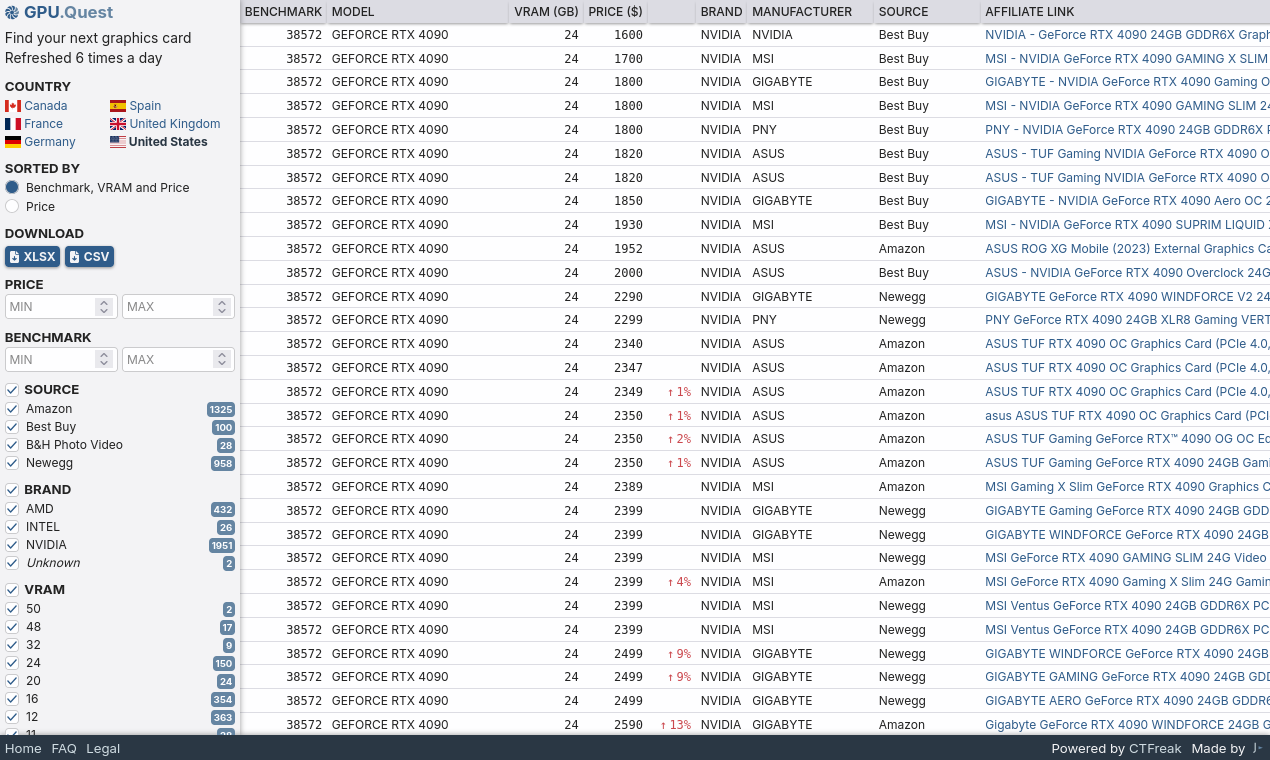The height and width of the screenshot is (760, 1270).
Task: Open Gigabyte RTX 4090 WINDFORCE $2590 Amazon link
Action: [1127, 725]
